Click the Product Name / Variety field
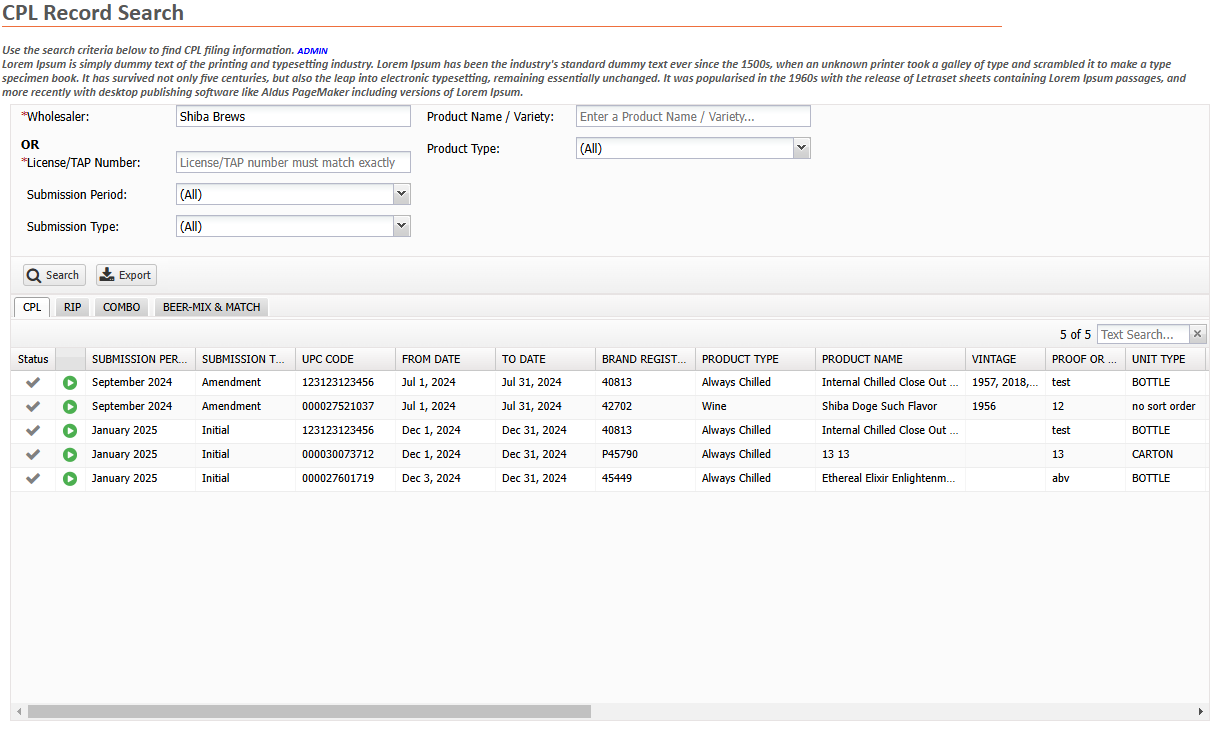Screen dimensions: 1218x731 (693, 116)
